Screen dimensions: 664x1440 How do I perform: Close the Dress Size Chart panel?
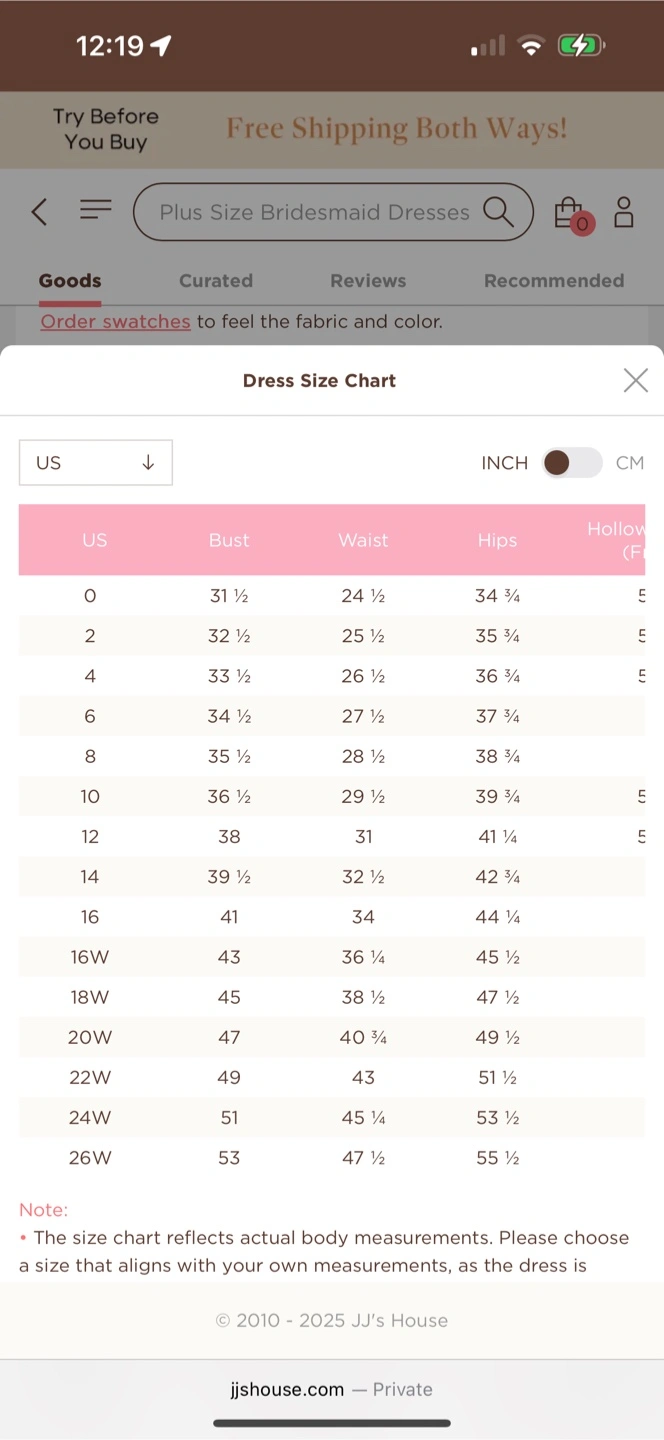coord(636,380)
